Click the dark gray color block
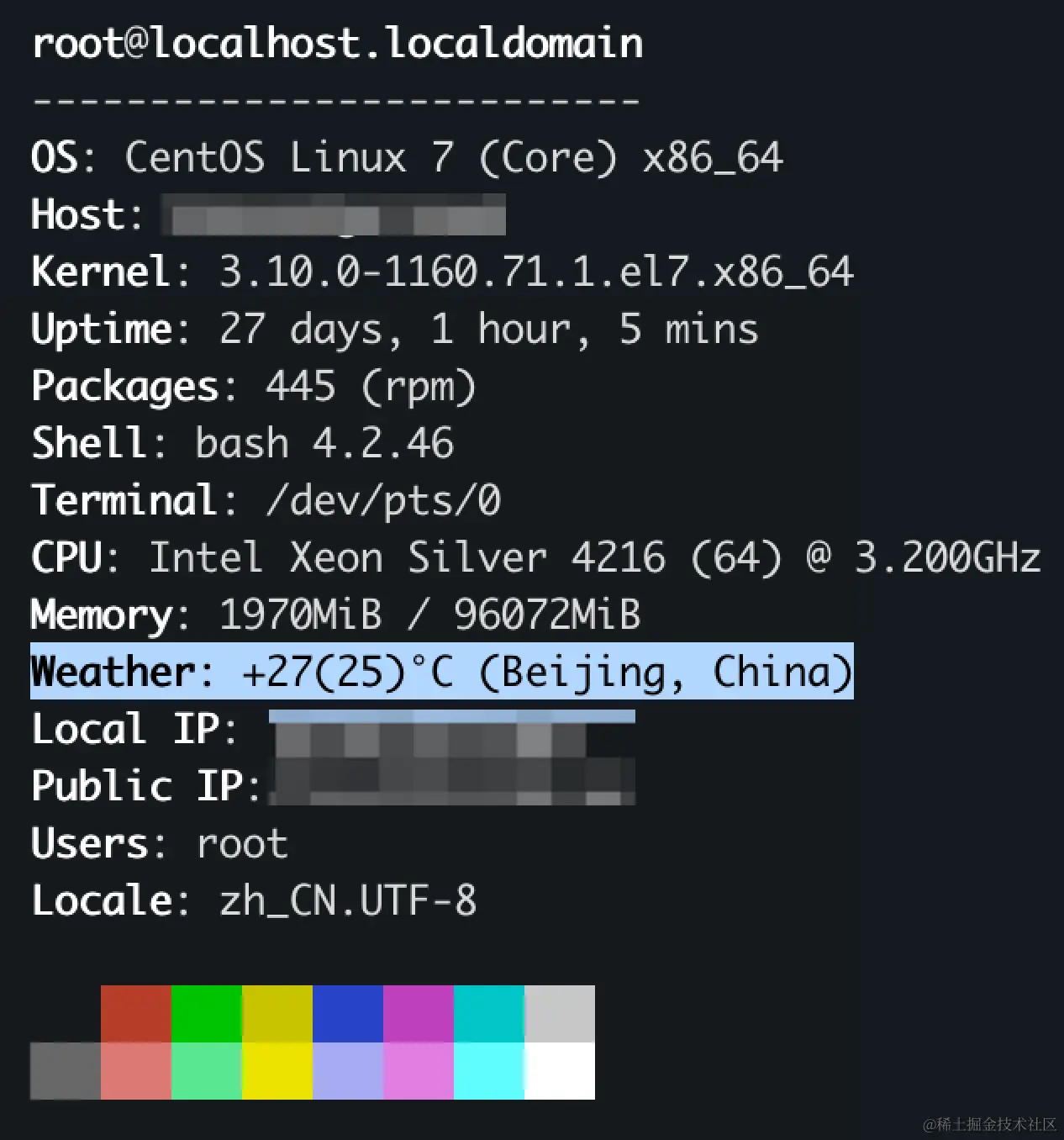This screenshot has height=1140, width=1064. click(65, 1070)
